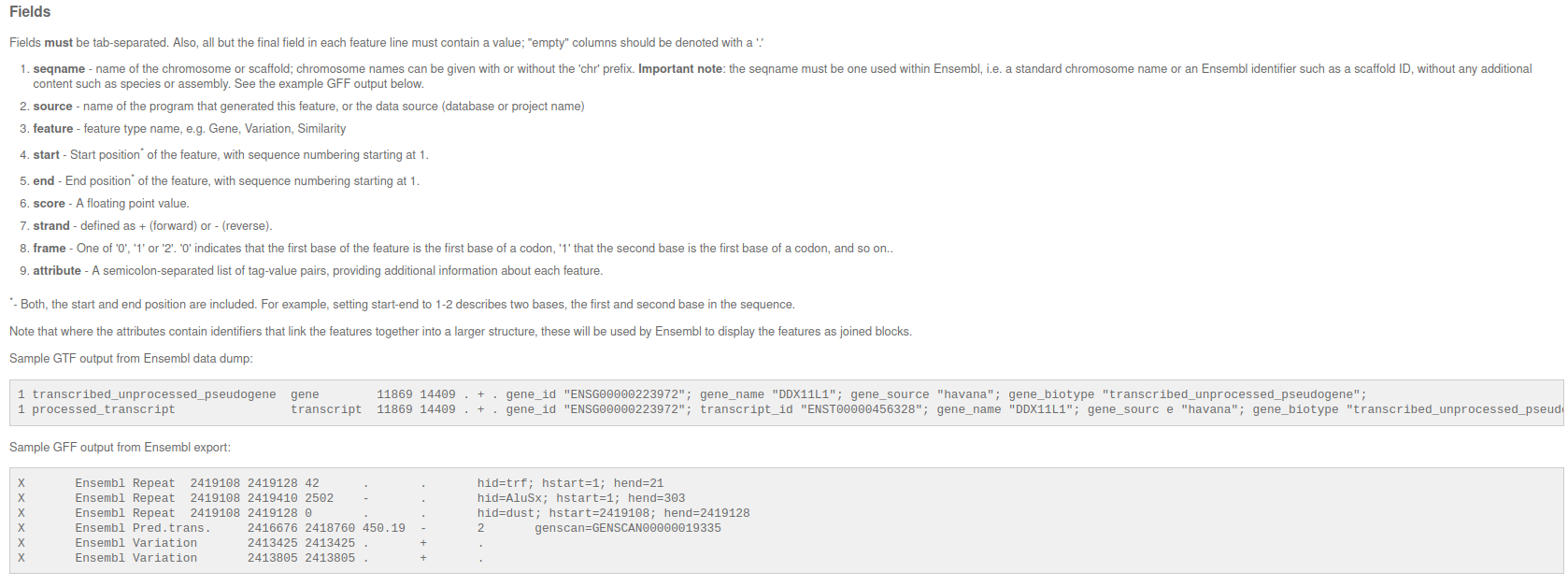Click the bold "source" field name
1568x586 pixels.
52,107
